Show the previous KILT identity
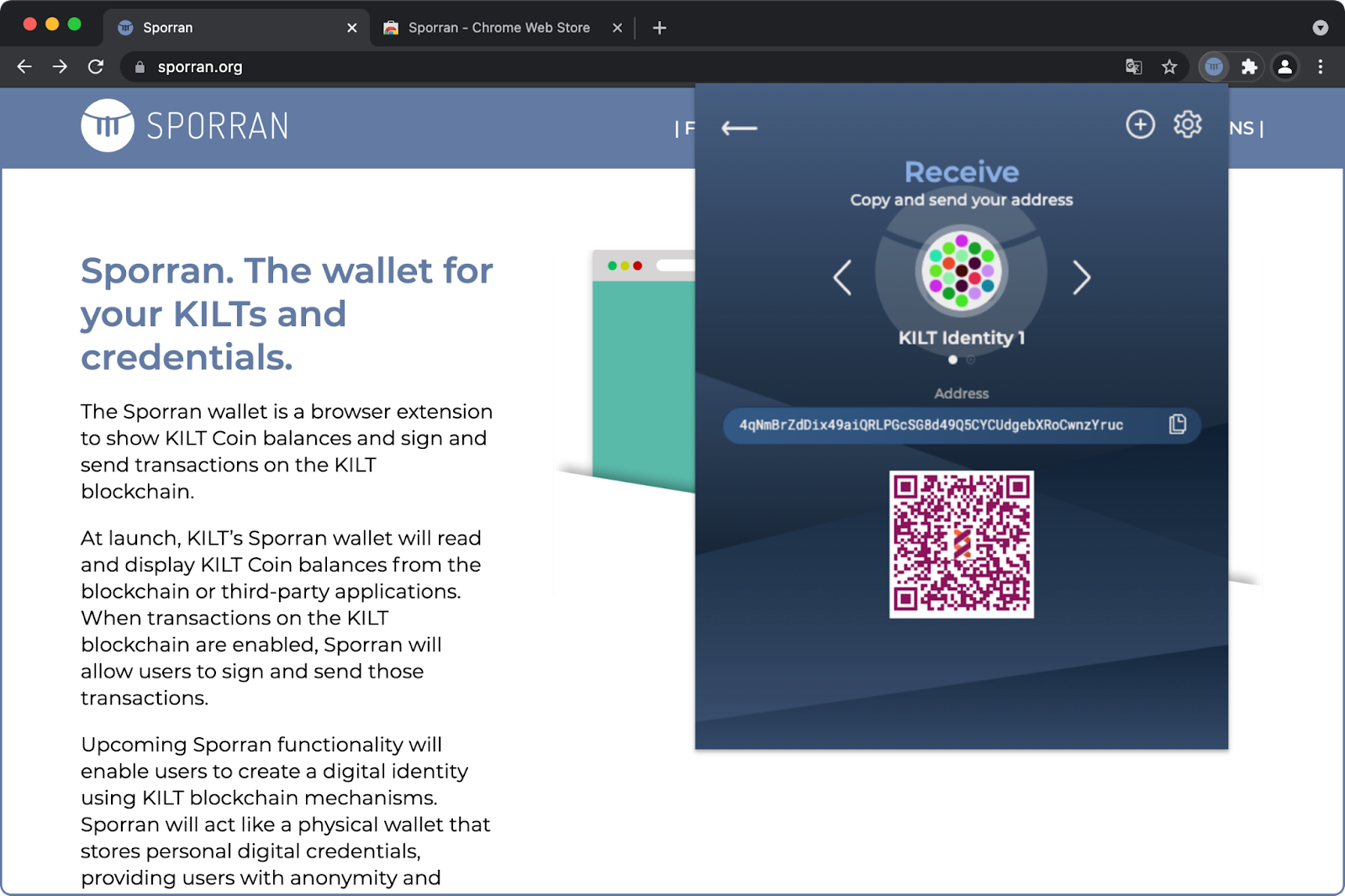1345x896 pixels. [x=842, y=277]
